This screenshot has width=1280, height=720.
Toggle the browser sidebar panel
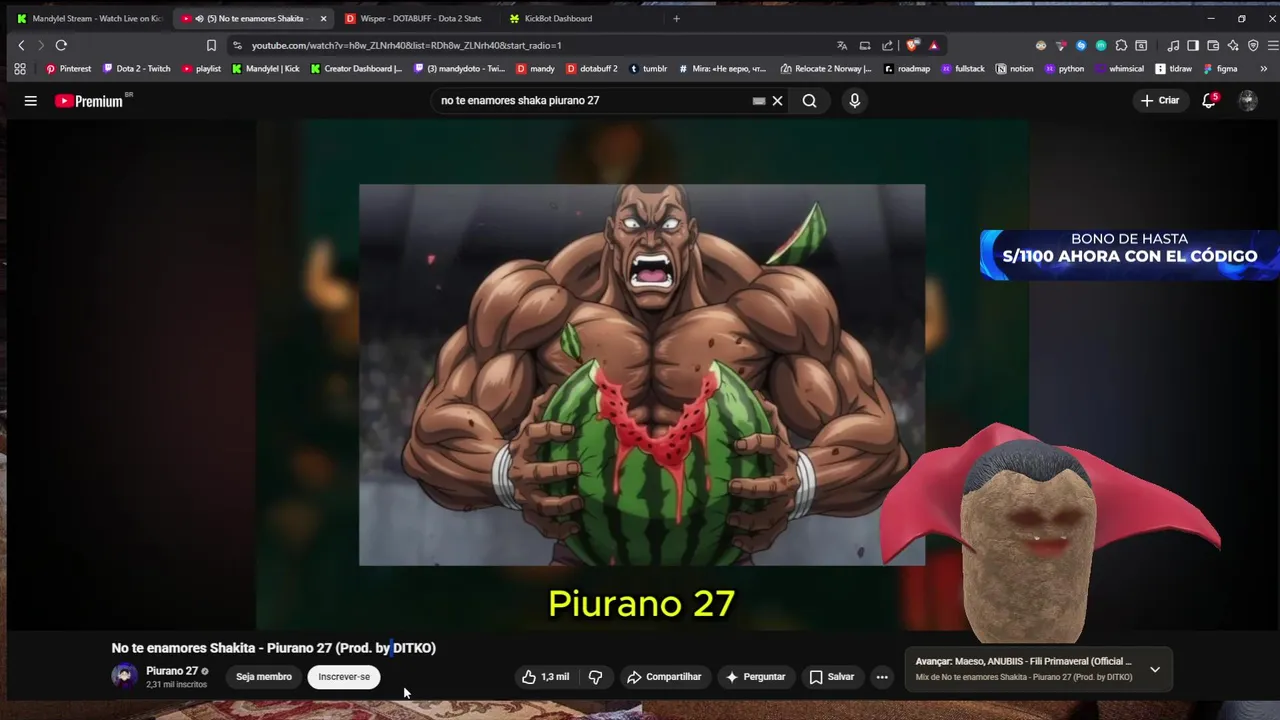tap(1193, 45)
